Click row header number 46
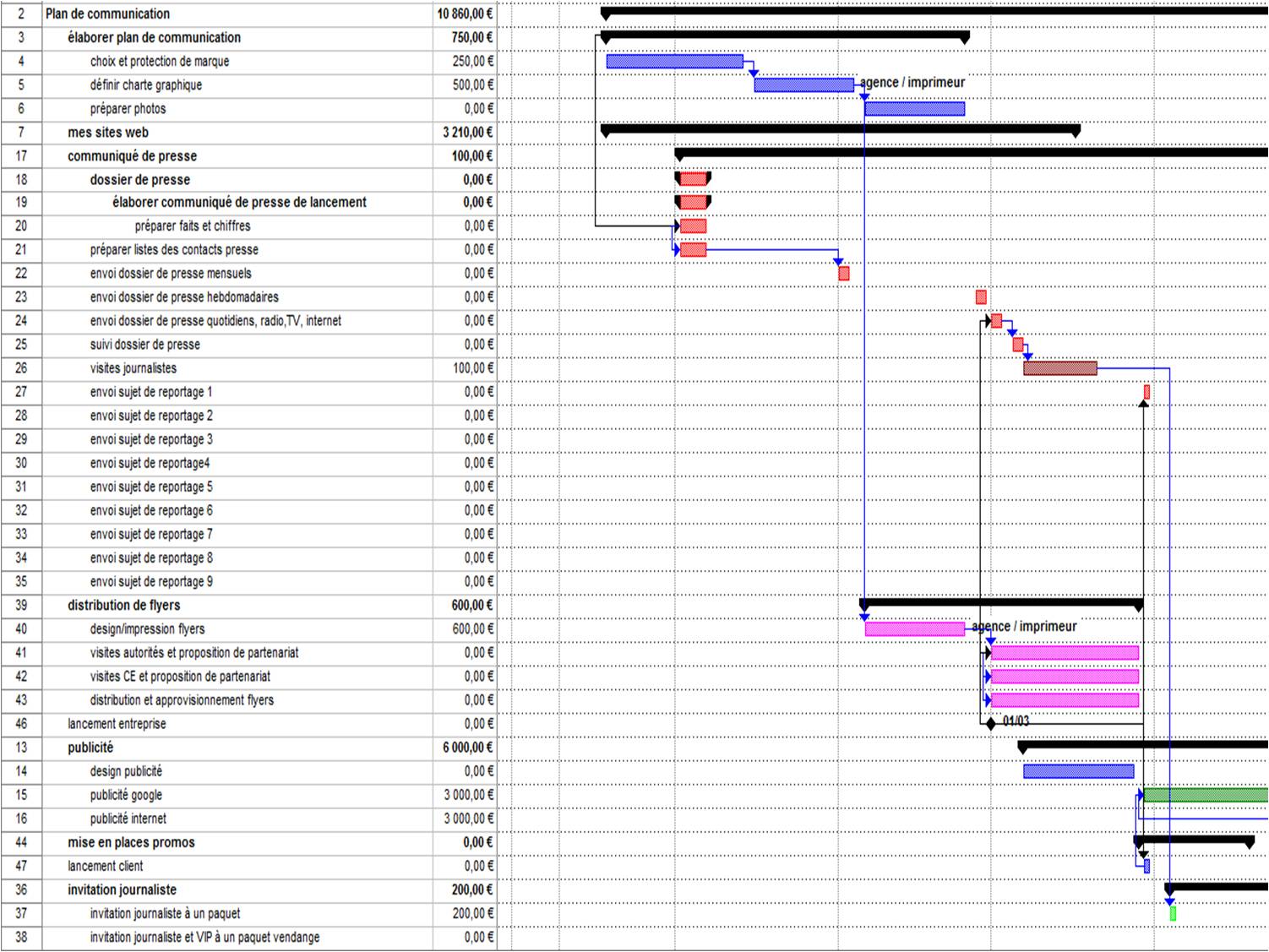The image size is (1269, 952). [x=21, y=723]
